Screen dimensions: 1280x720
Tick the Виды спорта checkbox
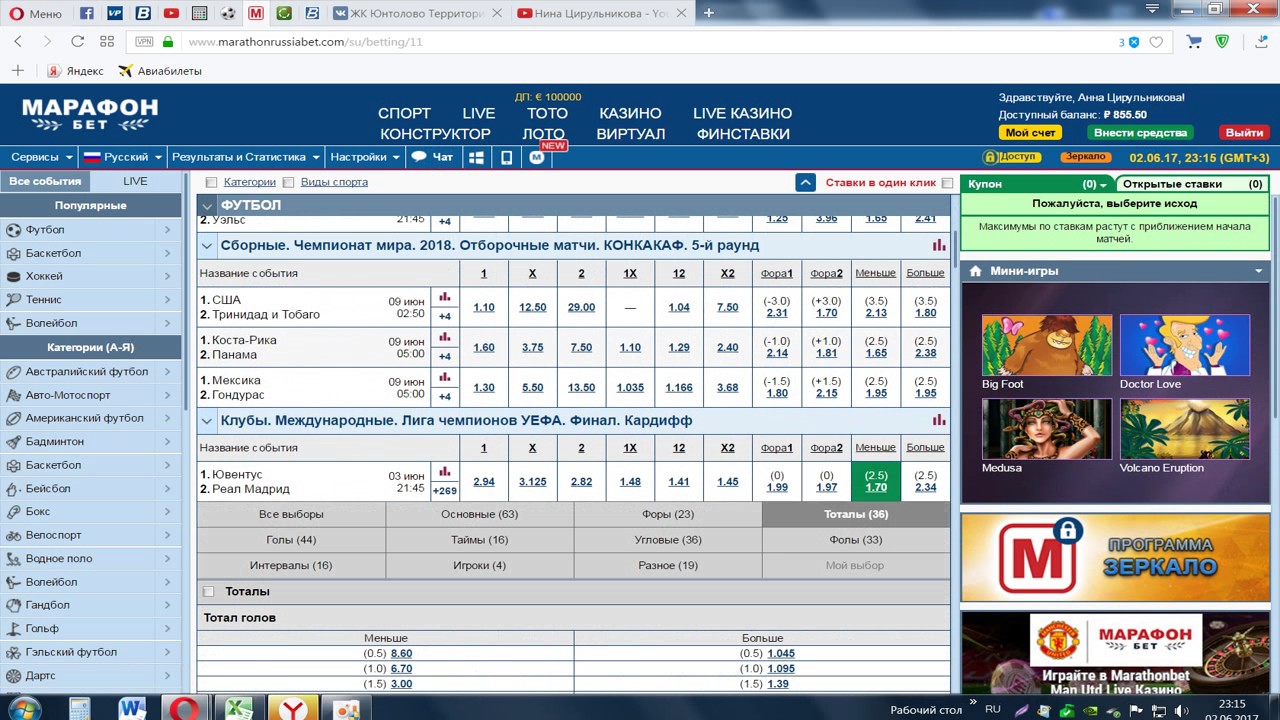(289, 182)
